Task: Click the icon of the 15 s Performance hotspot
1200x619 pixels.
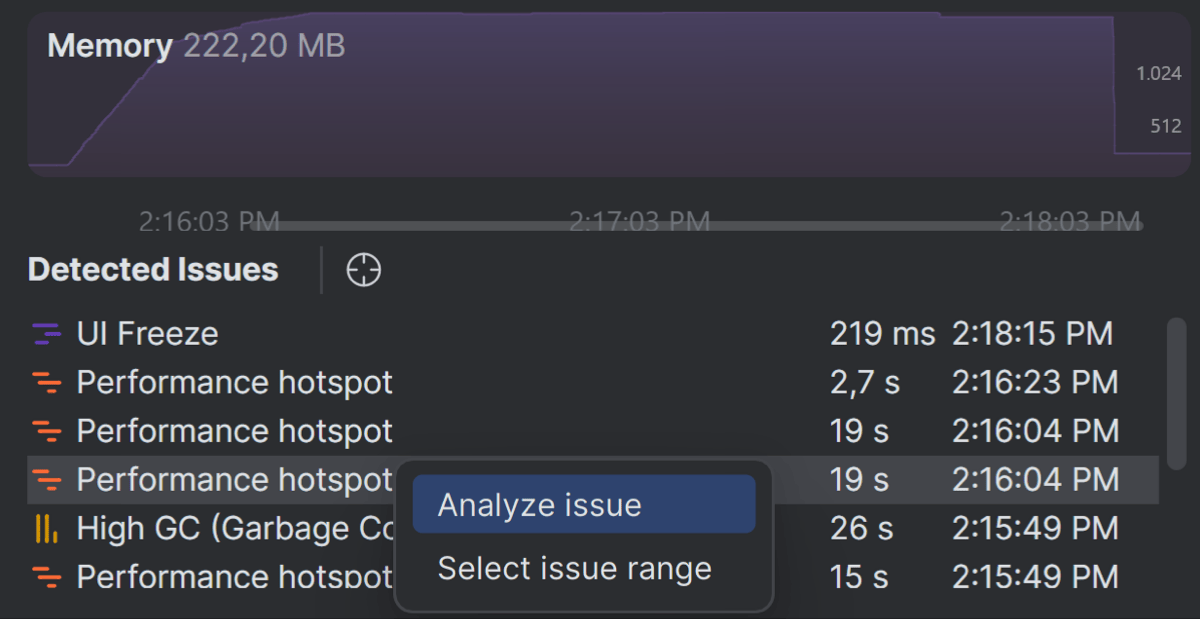Action: click(x=46, y=577)
